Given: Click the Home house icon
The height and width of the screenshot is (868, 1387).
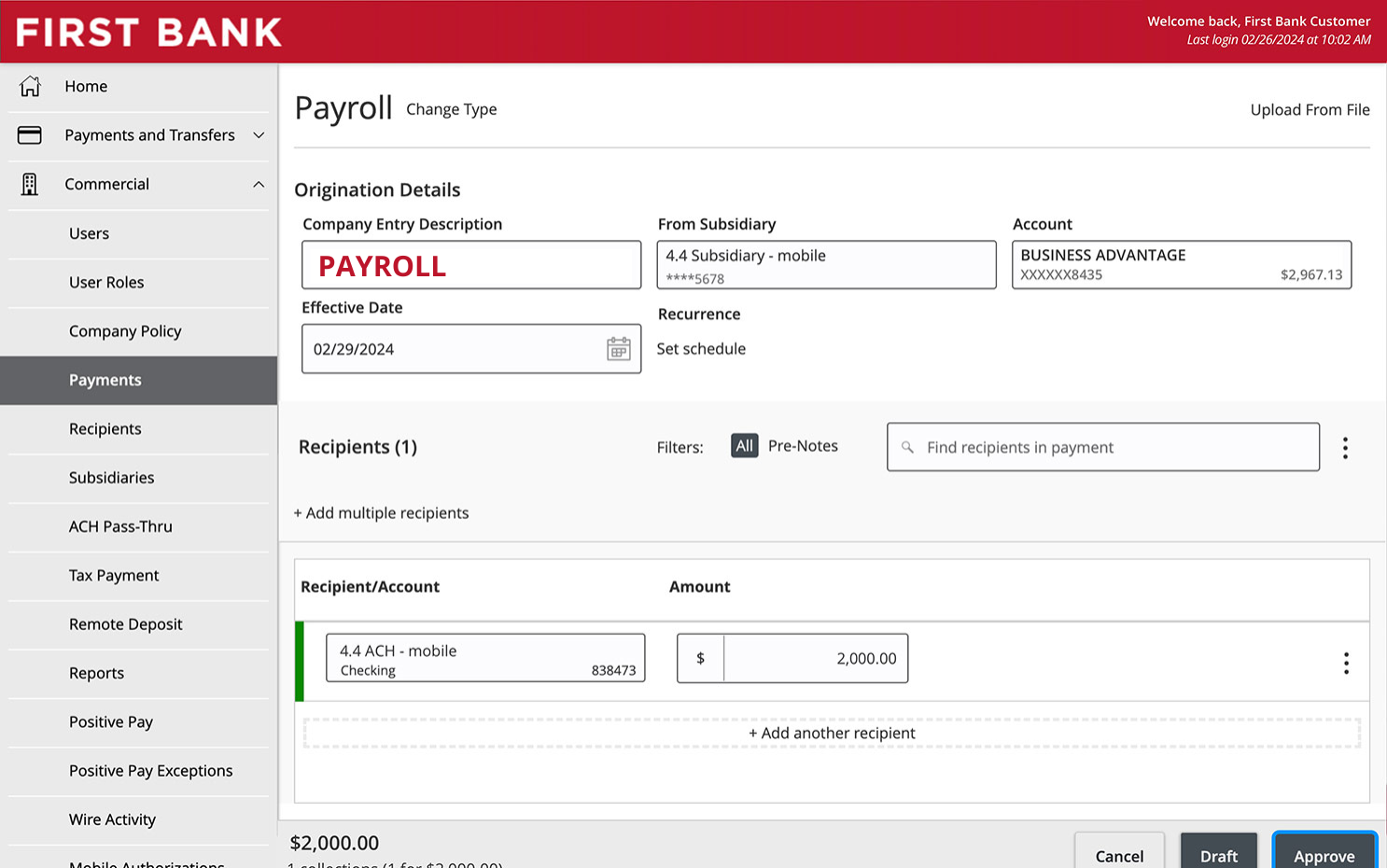Looking at the screenshot, I should (x=30, y=86).
